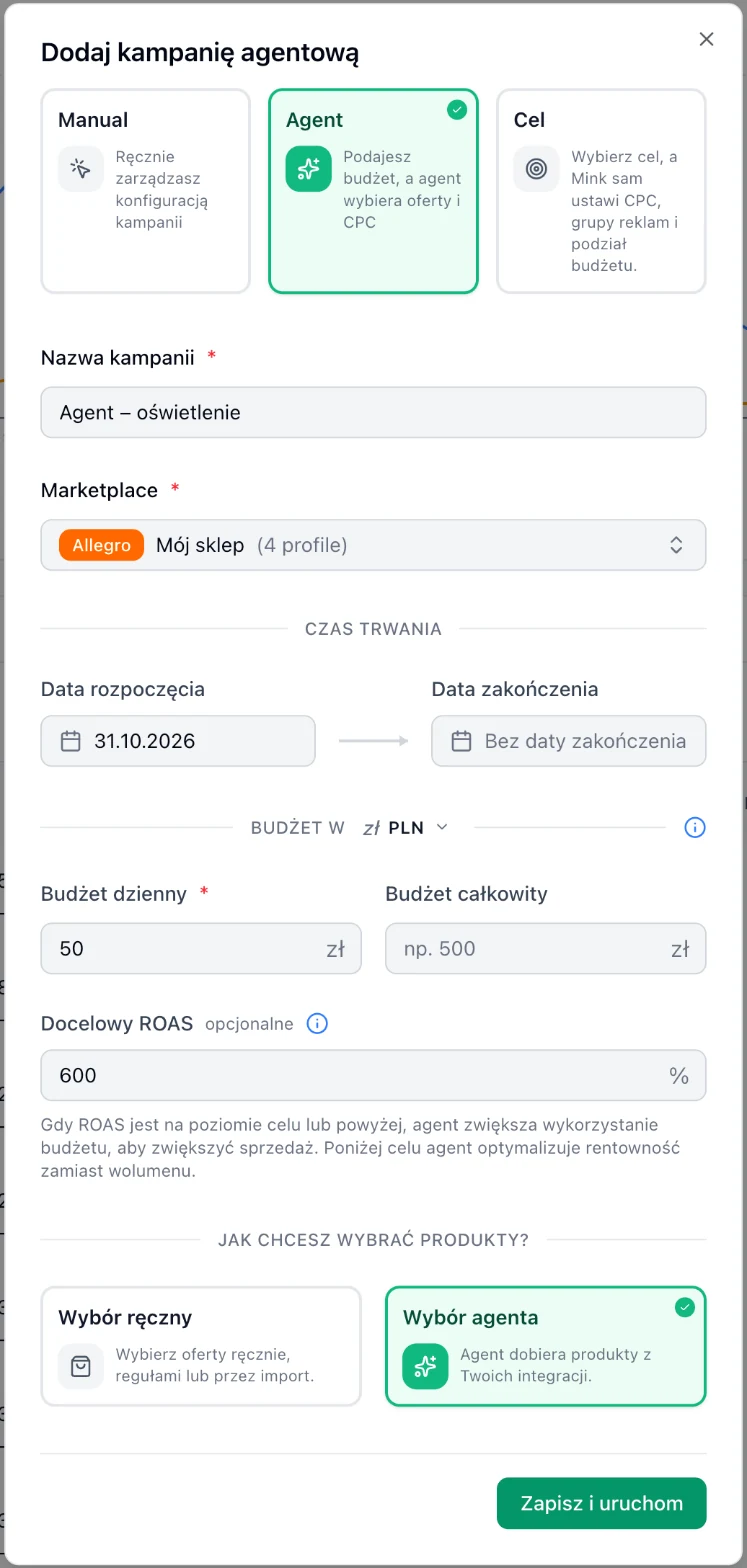Click the up-down chevrons in Marketplace field
Screen dimensions: 747x1568
pyautogui.click(x=676, y=545)
